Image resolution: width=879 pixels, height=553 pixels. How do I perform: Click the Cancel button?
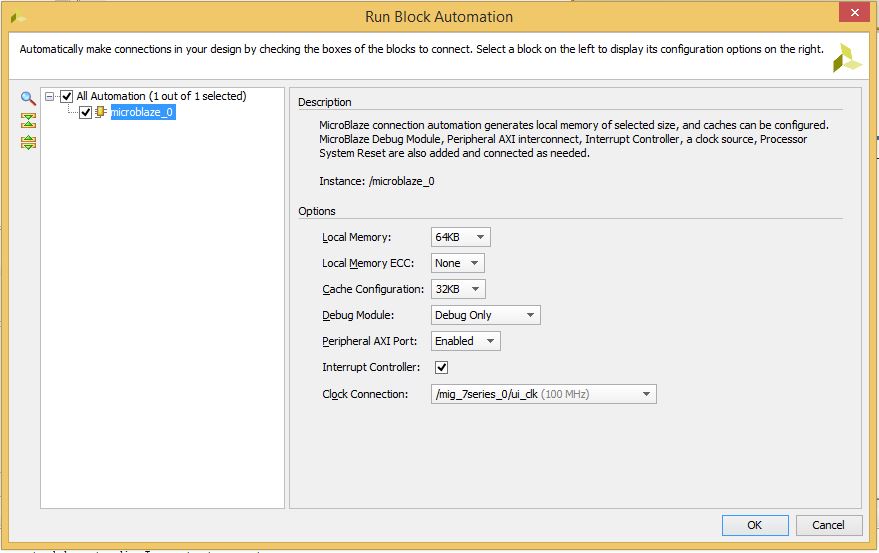click(829, 526)
